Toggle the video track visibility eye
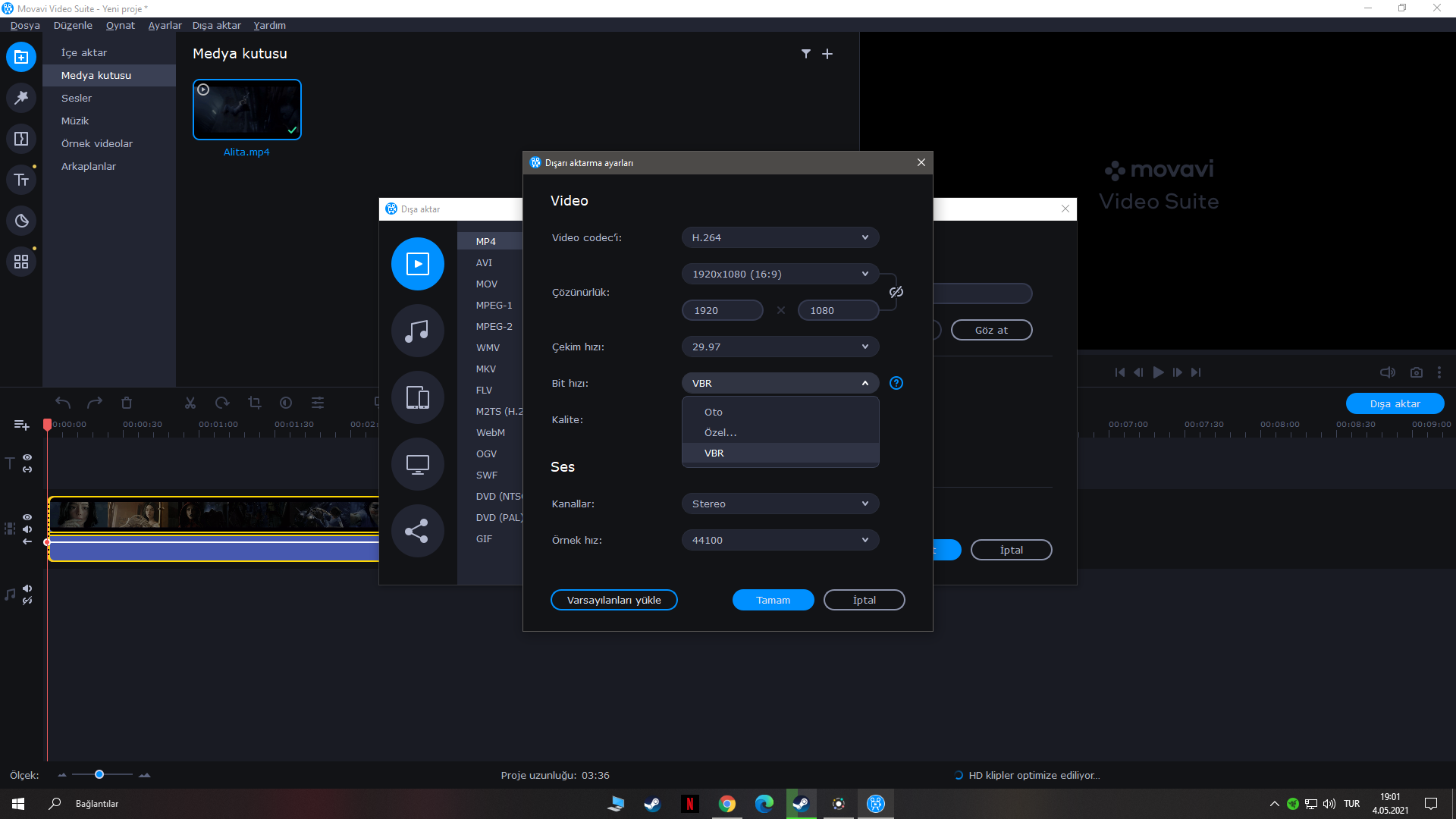The width and height of the screenshot is (1456, 819). click(27, 517)
